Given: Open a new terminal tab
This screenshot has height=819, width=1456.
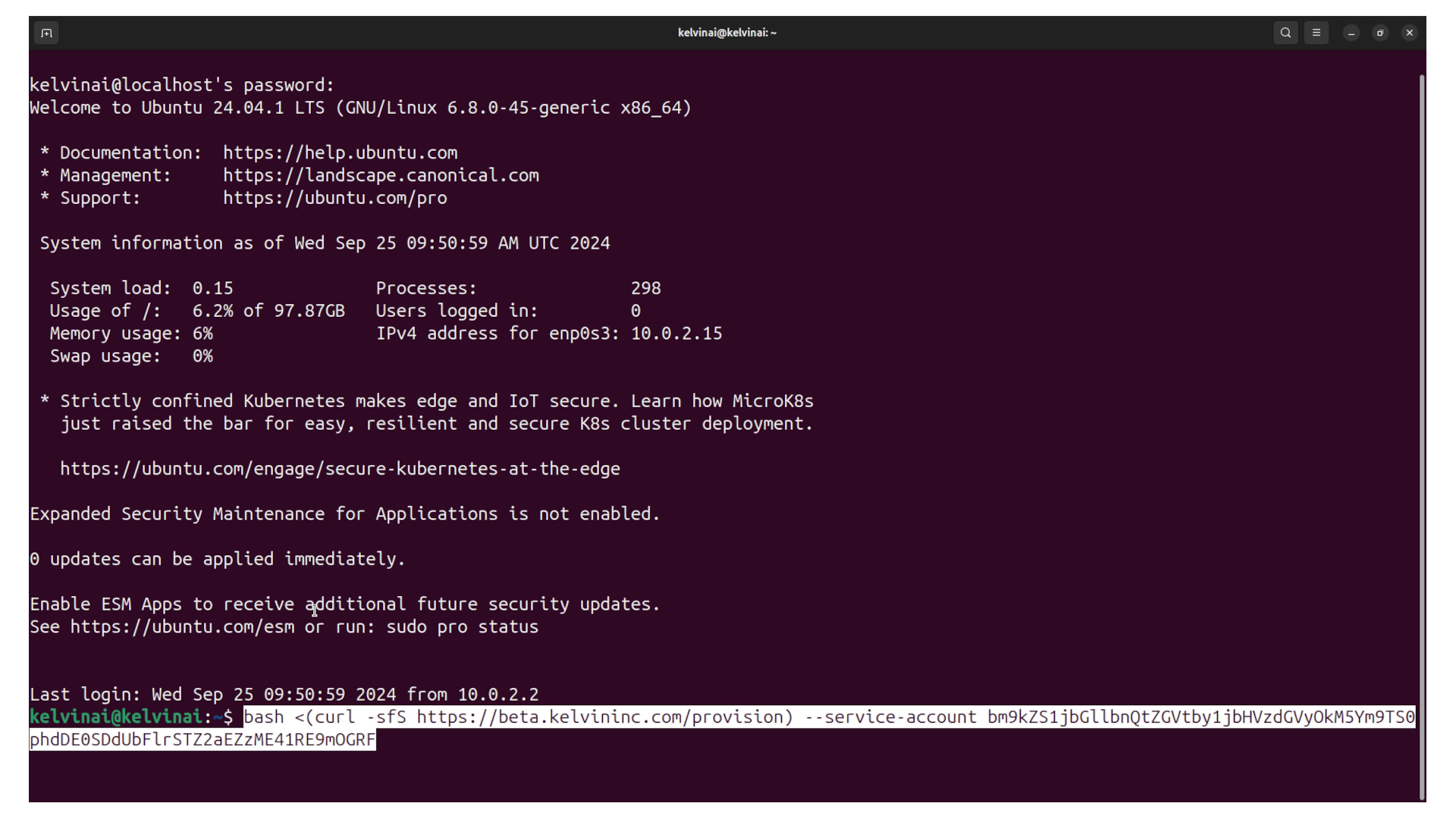Looking at the screenshot, I should point(46,33).
